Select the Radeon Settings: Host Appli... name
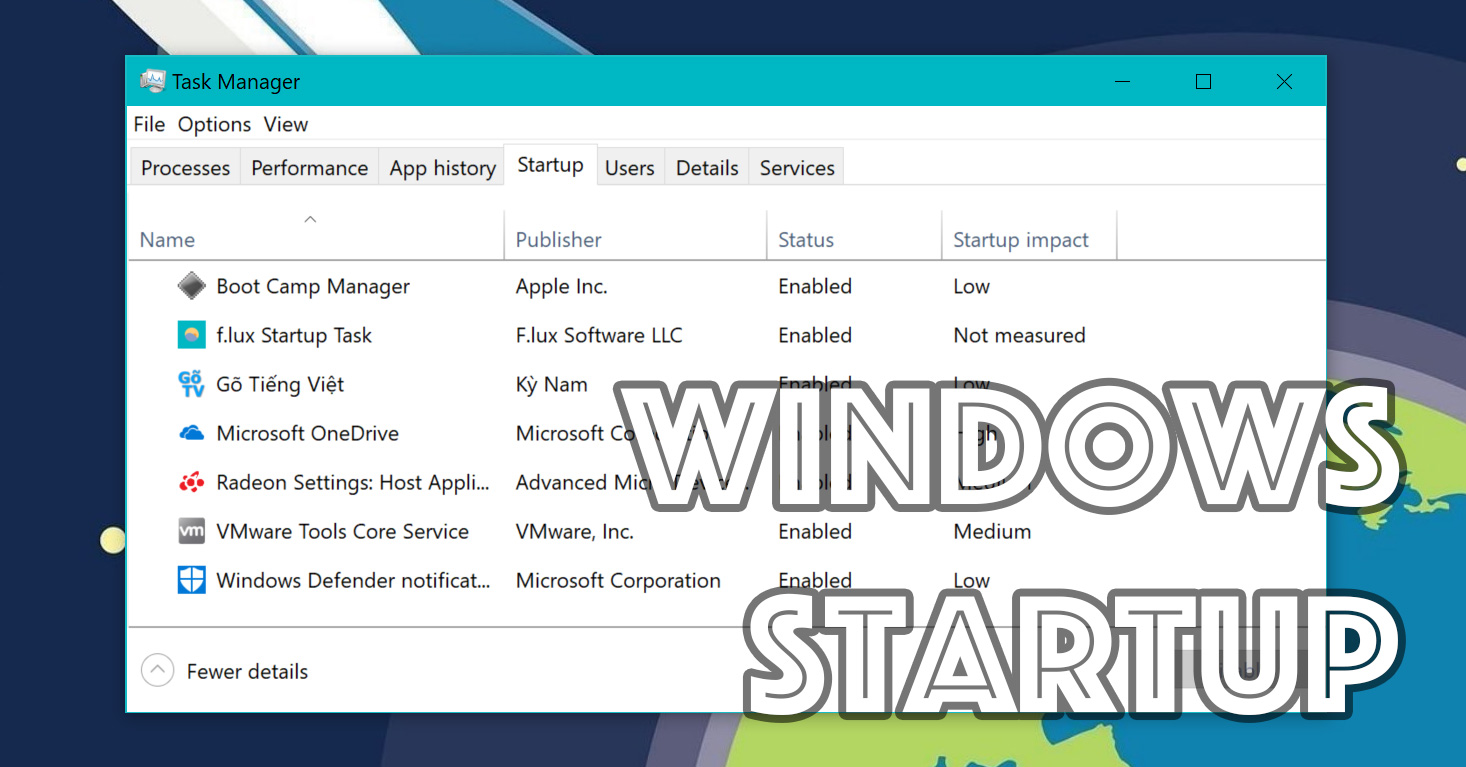Viewport: 1466px width, 767px height. coord(353,482)
